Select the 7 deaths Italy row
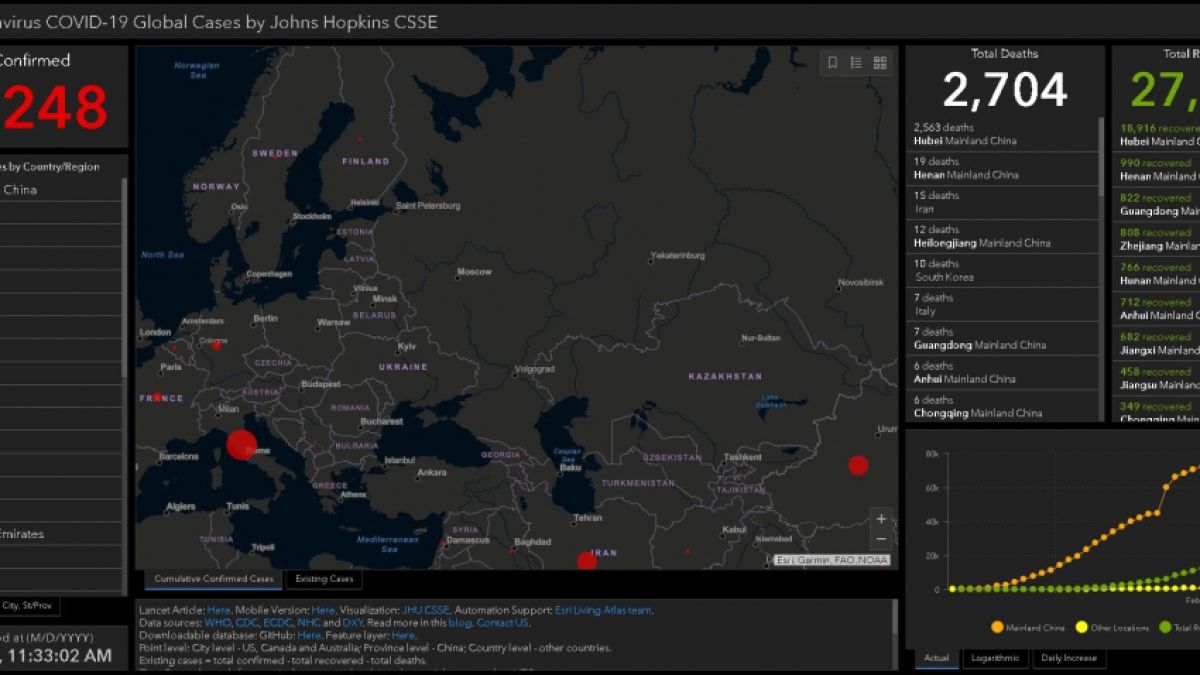 tap(1002, 305)
